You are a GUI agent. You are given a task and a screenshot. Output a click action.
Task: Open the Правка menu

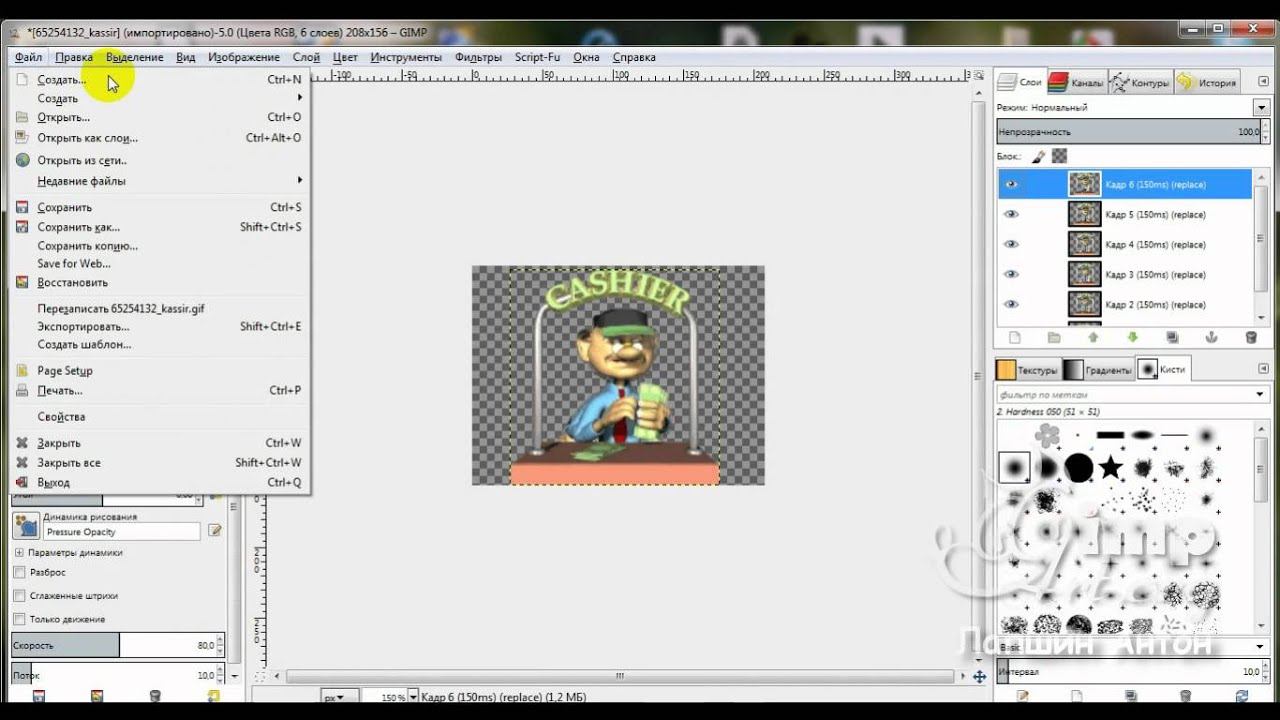tap(74, 57)
